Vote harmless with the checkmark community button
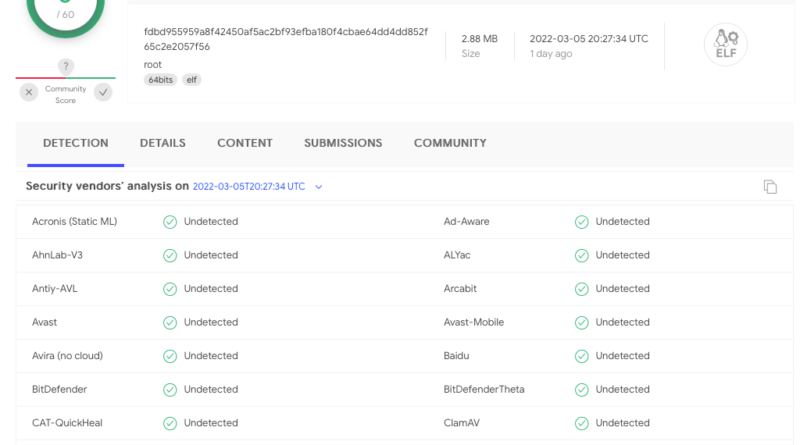The image size is (800, 445). (103, 92)
